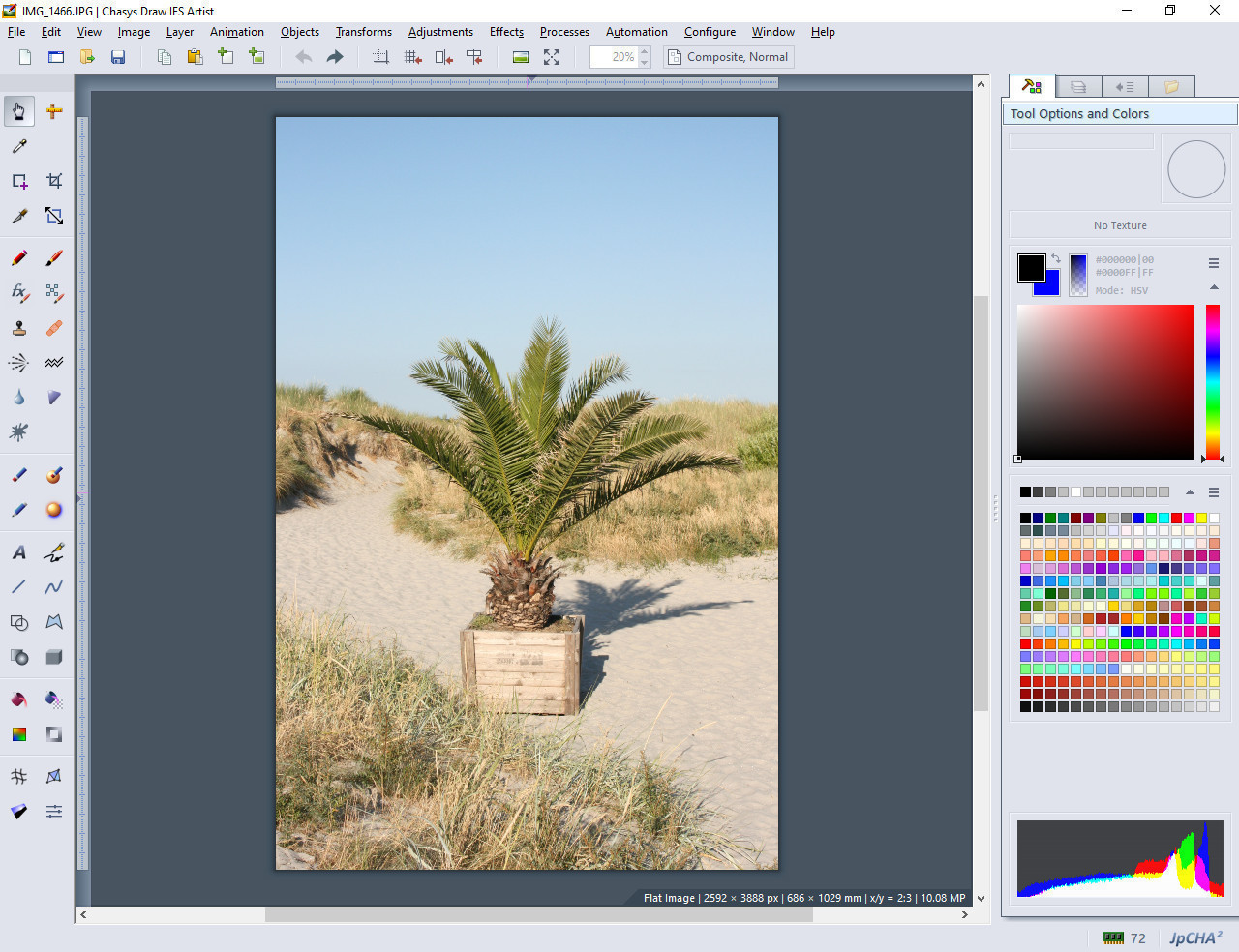Screen dimensions: 1239x952
Task: Click the 20% zoom input field
Action: (x=614, y=57)
